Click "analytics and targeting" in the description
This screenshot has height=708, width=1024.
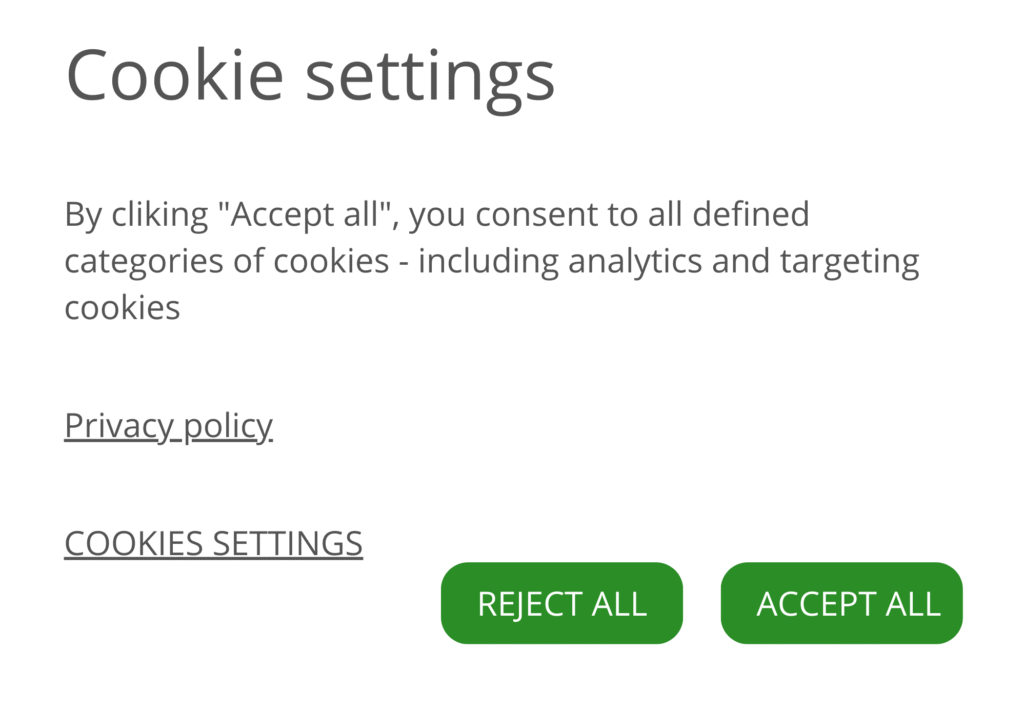pyautogui.click(x=743, y=261)
